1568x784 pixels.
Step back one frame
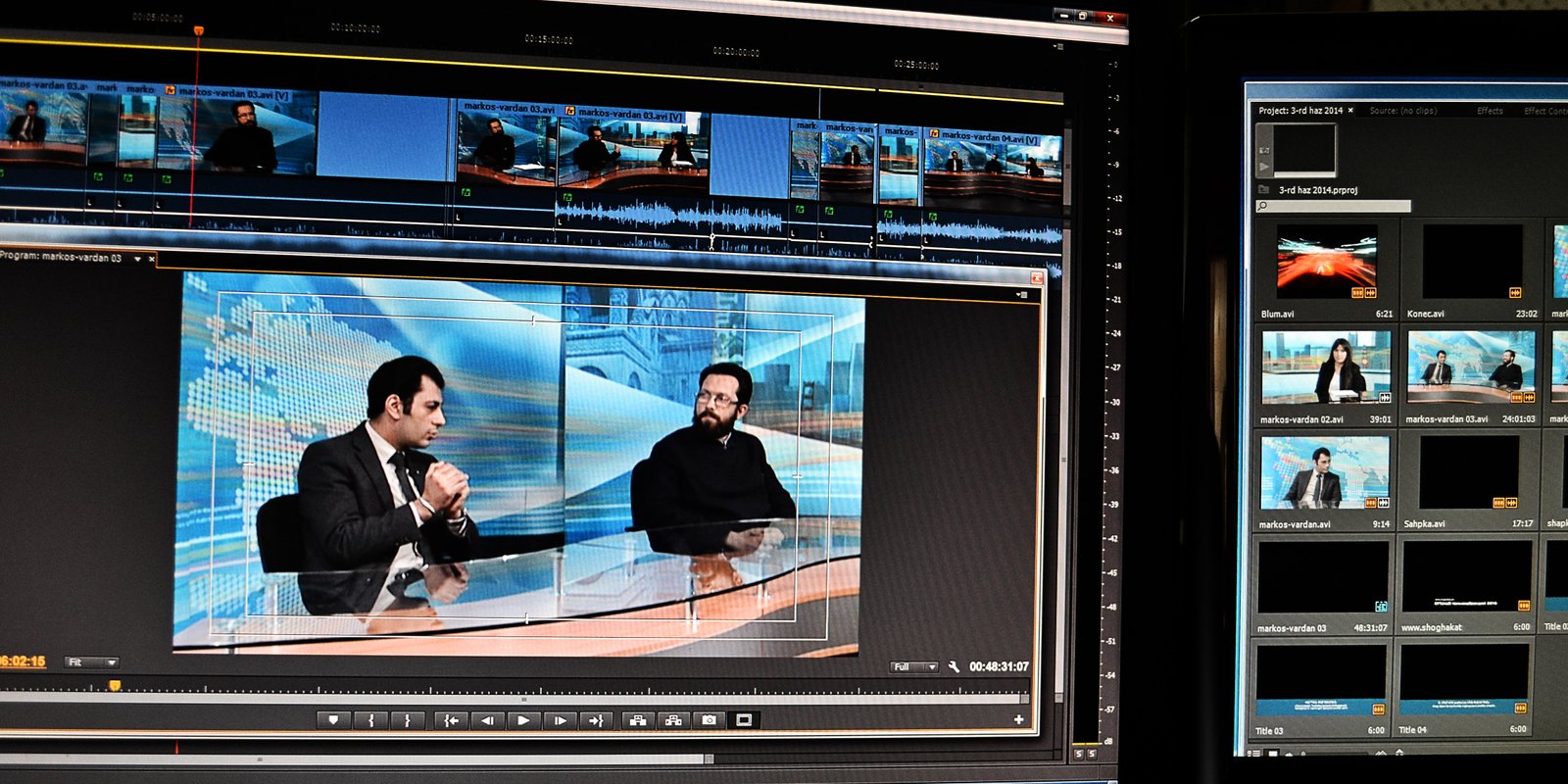click(486, 720)
